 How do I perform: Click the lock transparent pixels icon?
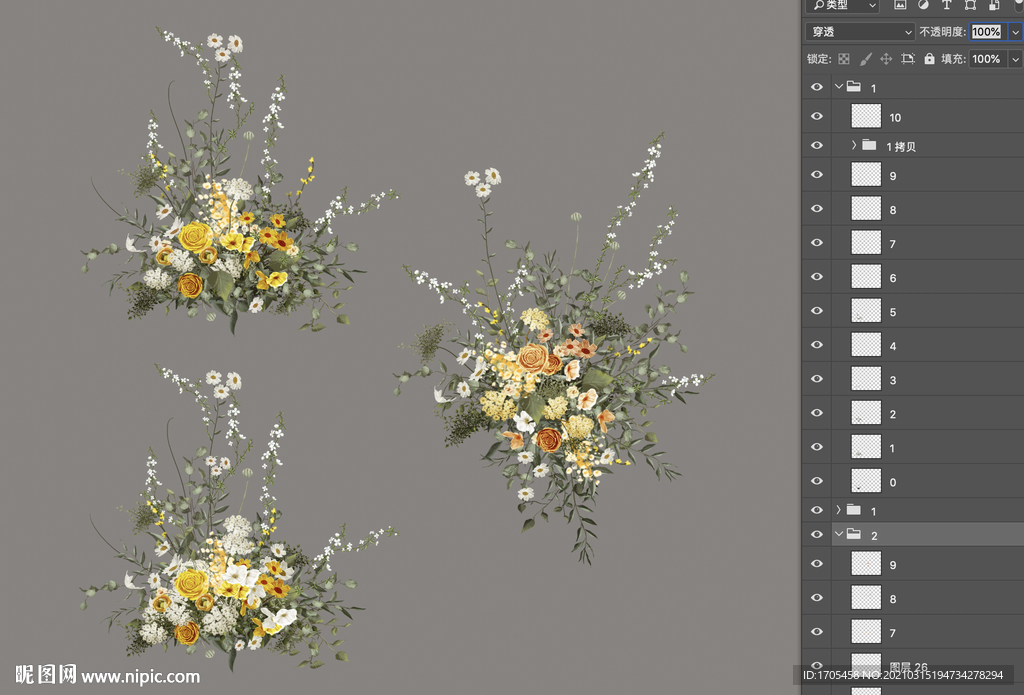pos(843,59)
